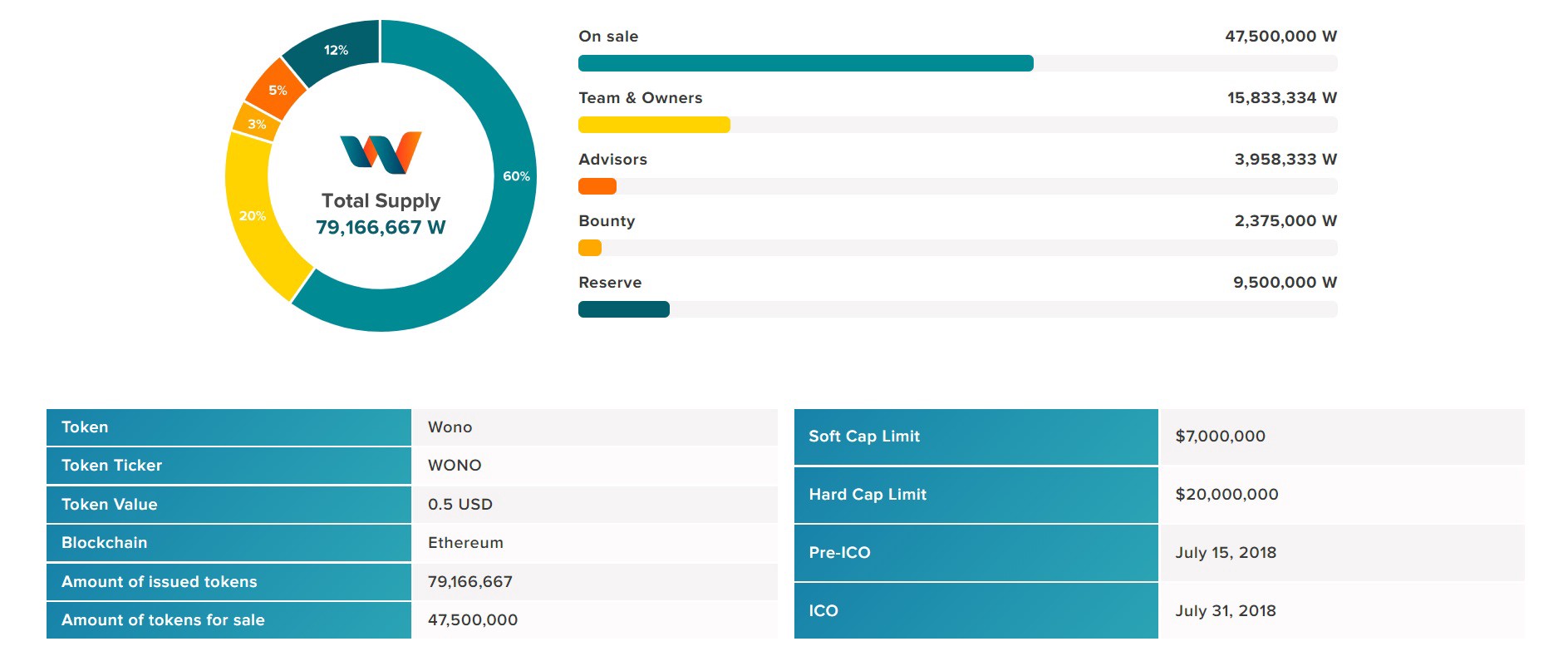
Task: Select the Token Ticker row header
Action: point(229,466)
